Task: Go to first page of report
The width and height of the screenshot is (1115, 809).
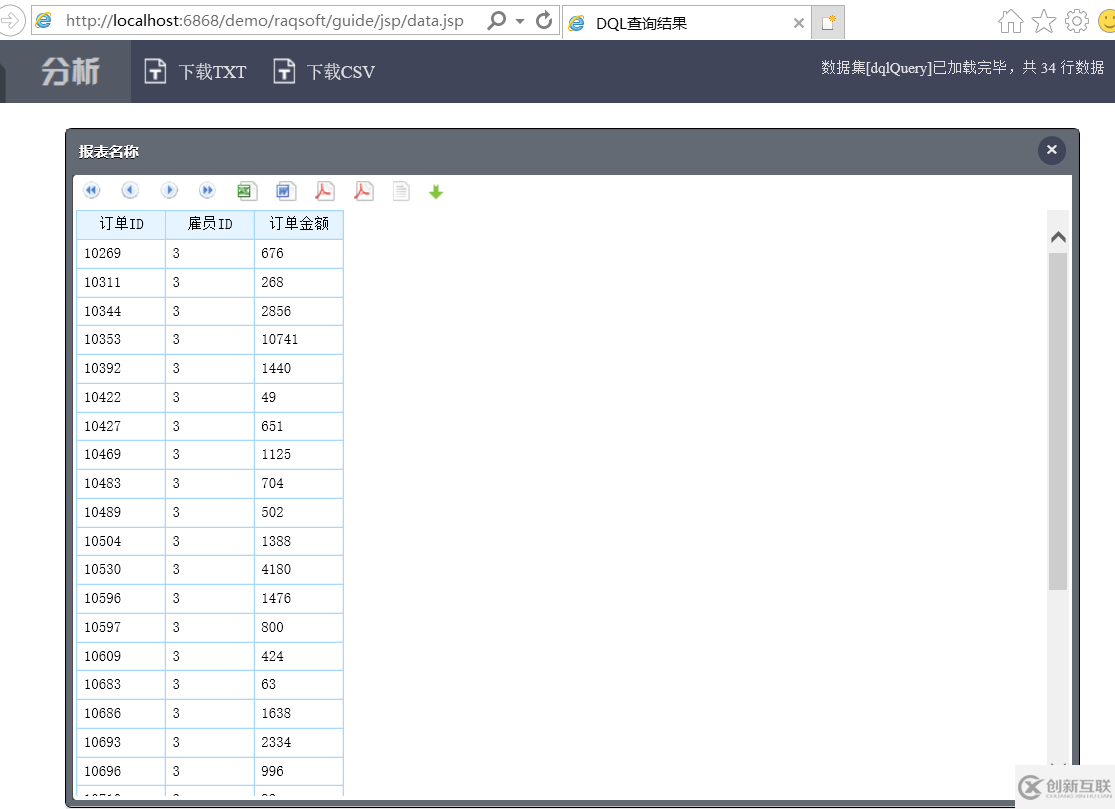Action: [92, 191]
